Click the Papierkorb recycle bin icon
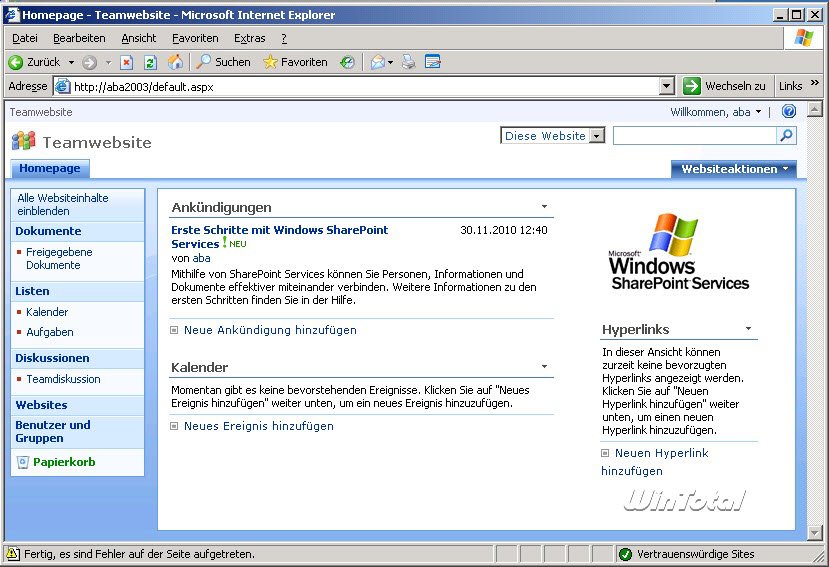 click(23, 462)
